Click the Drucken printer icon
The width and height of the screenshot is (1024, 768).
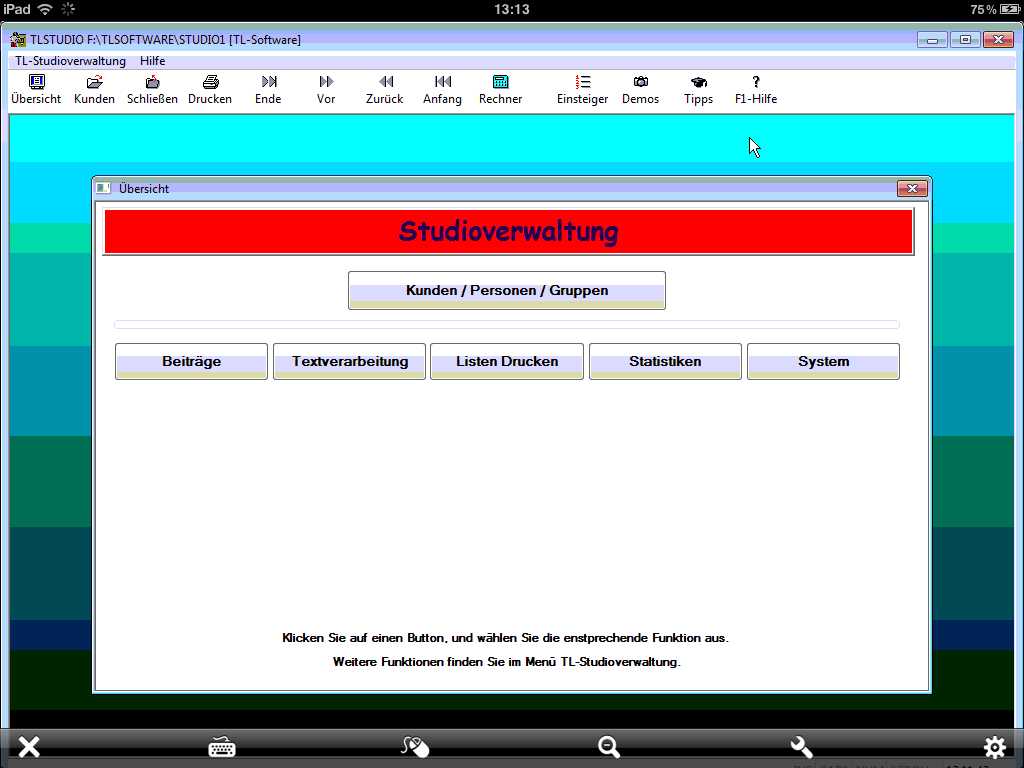pos(210,83)
